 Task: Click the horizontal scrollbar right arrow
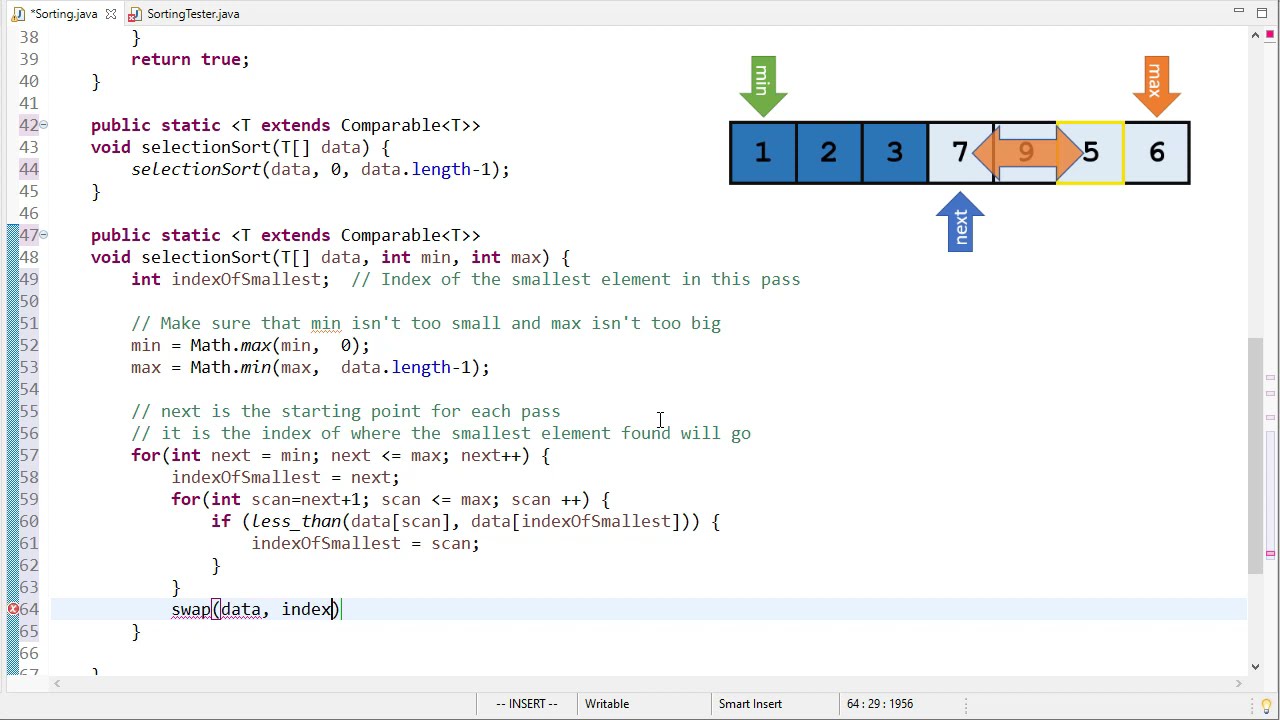pos(1239,684)
